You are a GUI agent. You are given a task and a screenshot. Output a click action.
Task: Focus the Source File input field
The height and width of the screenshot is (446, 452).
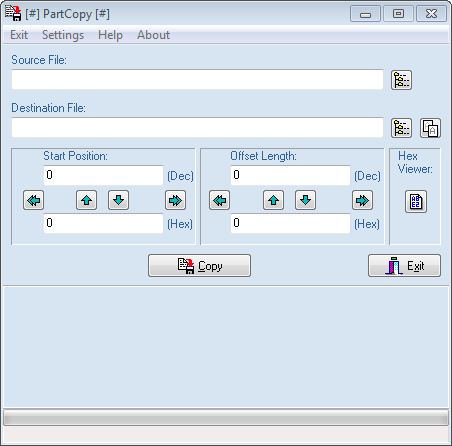click(197, 80)
